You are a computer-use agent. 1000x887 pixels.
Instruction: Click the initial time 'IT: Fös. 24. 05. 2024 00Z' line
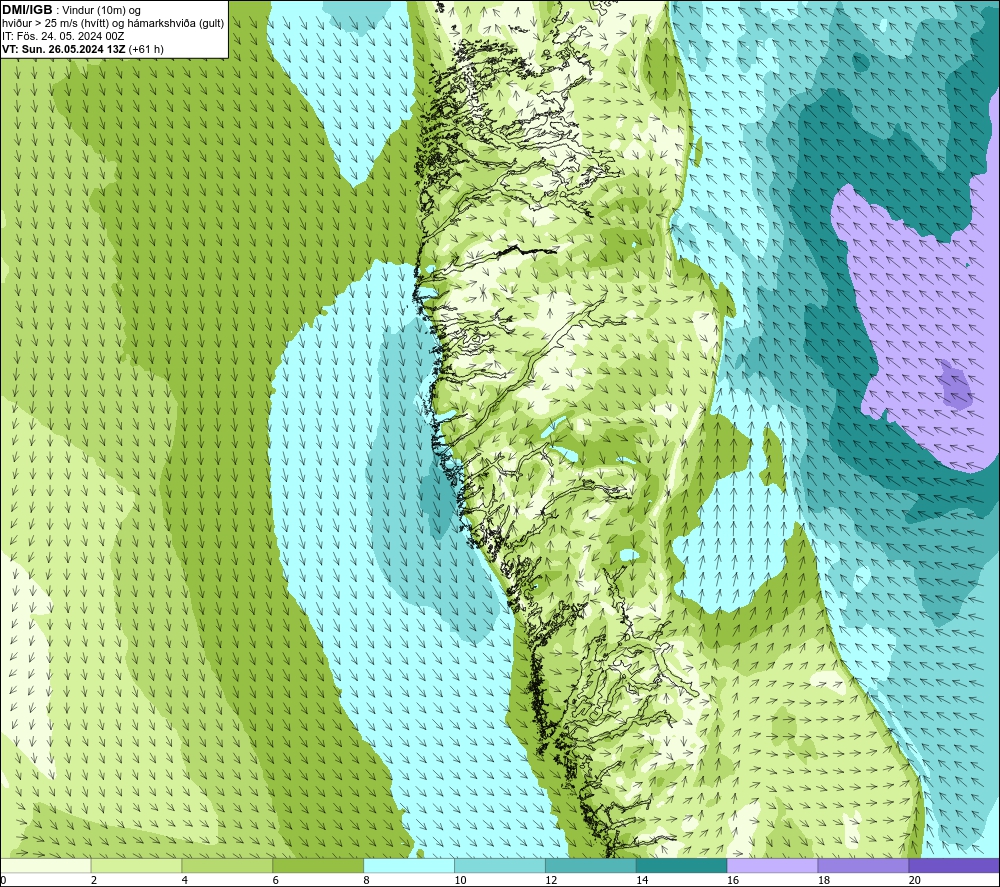[63, 36]
